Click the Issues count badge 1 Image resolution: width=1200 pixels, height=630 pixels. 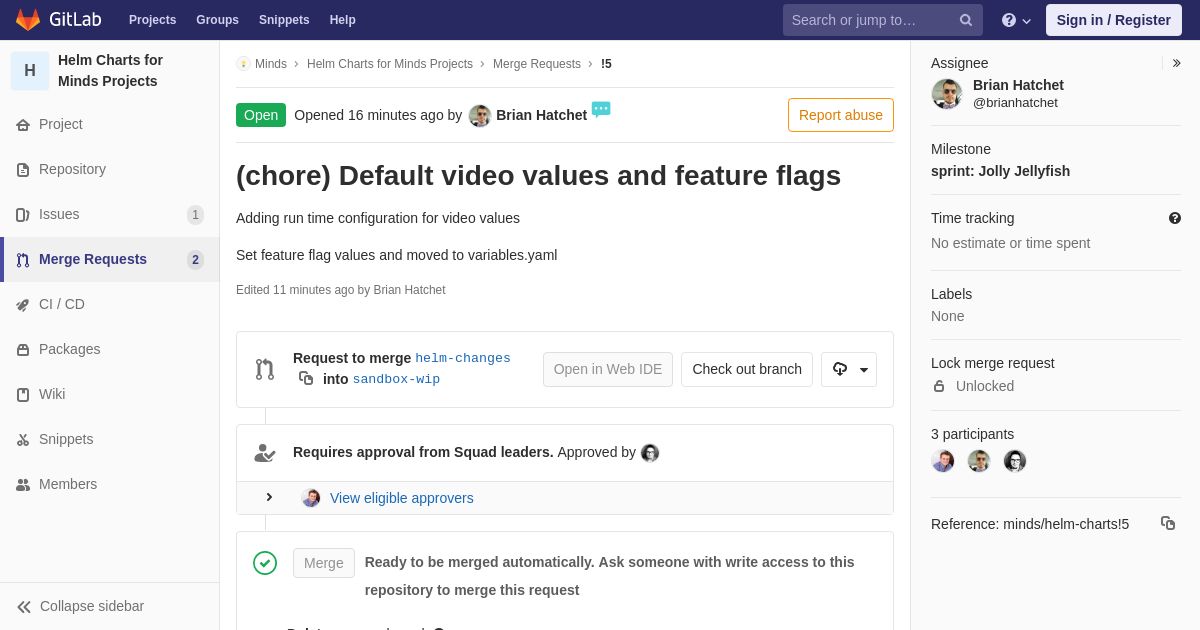click(x=195, y=215)
